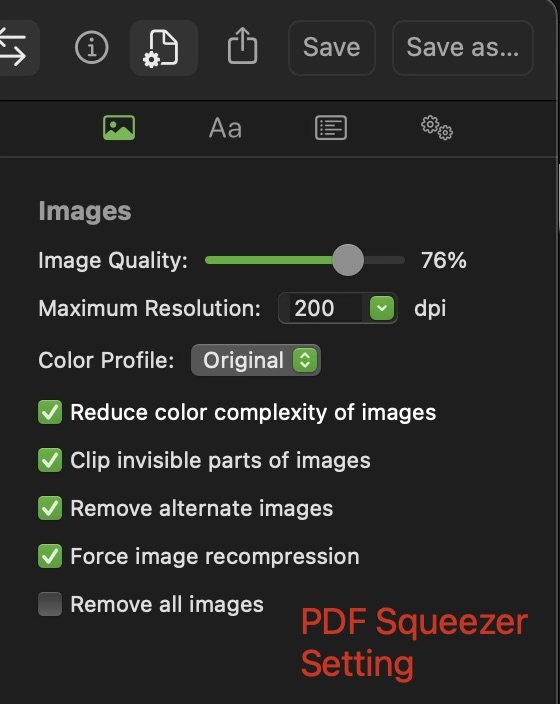Uncheck Remove alternate images
This screenshot has width=560, height=704.
pos(50,508)
